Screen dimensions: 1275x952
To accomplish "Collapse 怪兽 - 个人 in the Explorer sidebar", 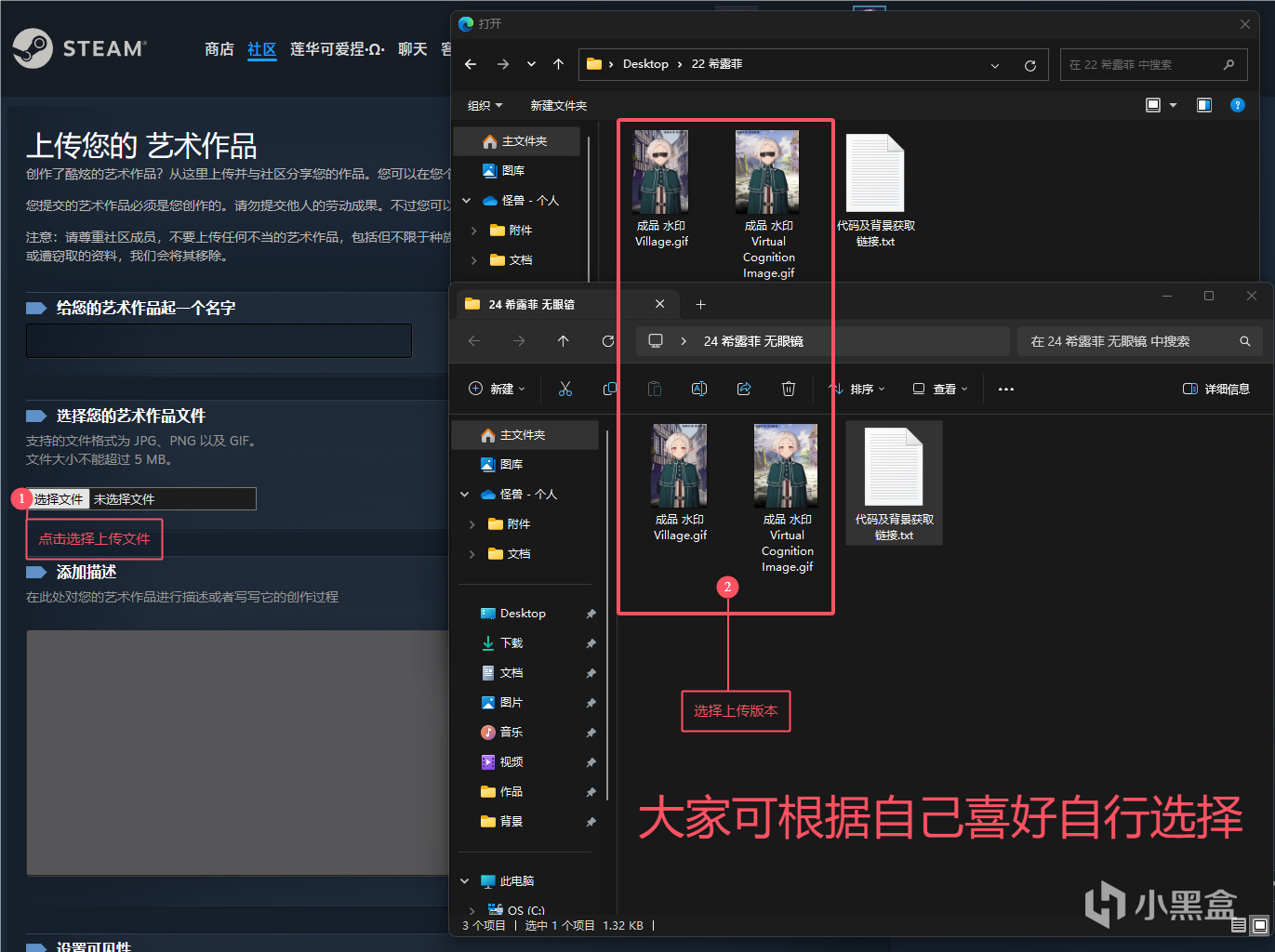I will (x=465, y=495).
